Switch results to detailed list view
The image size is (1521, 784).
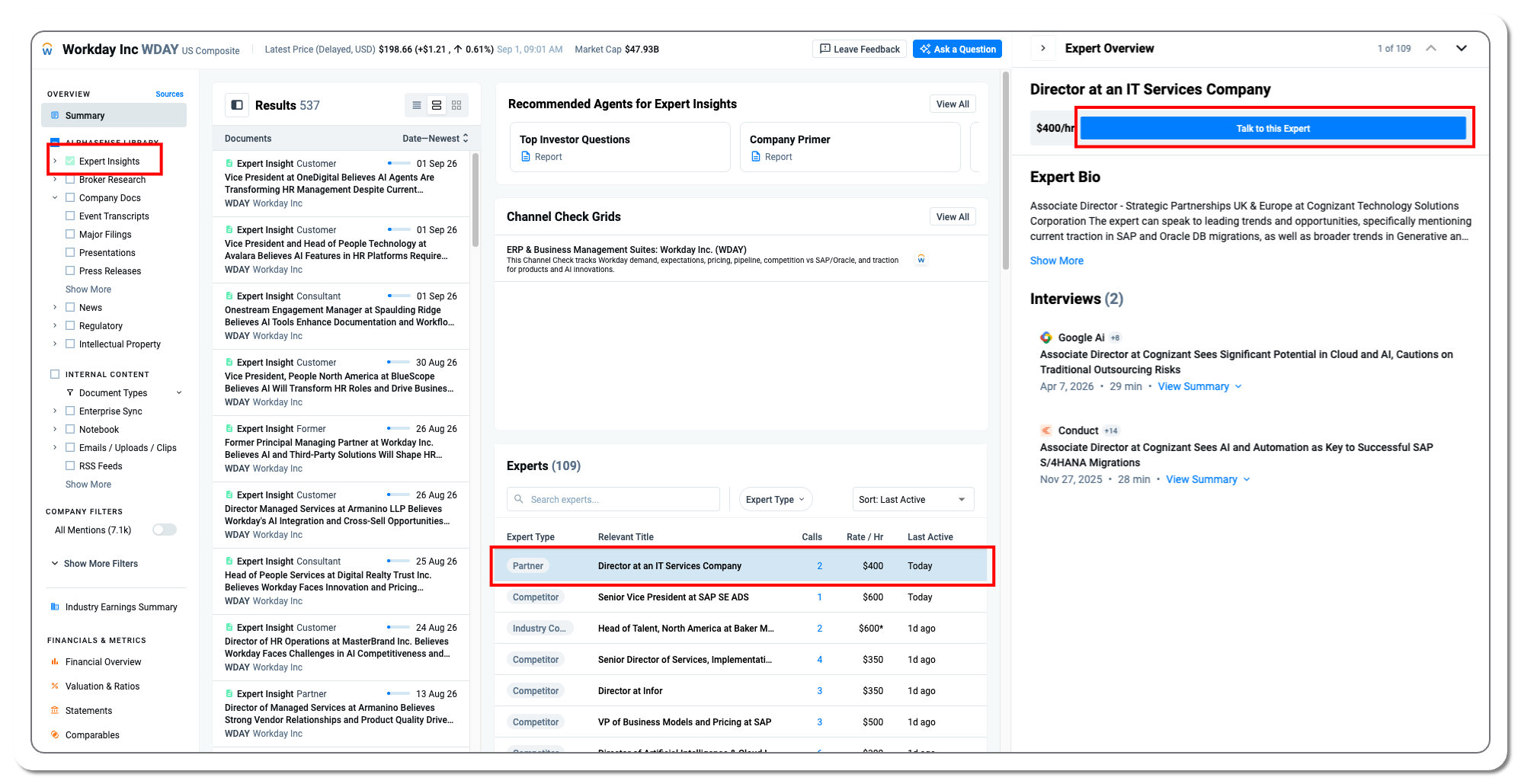tap(437, 105)
